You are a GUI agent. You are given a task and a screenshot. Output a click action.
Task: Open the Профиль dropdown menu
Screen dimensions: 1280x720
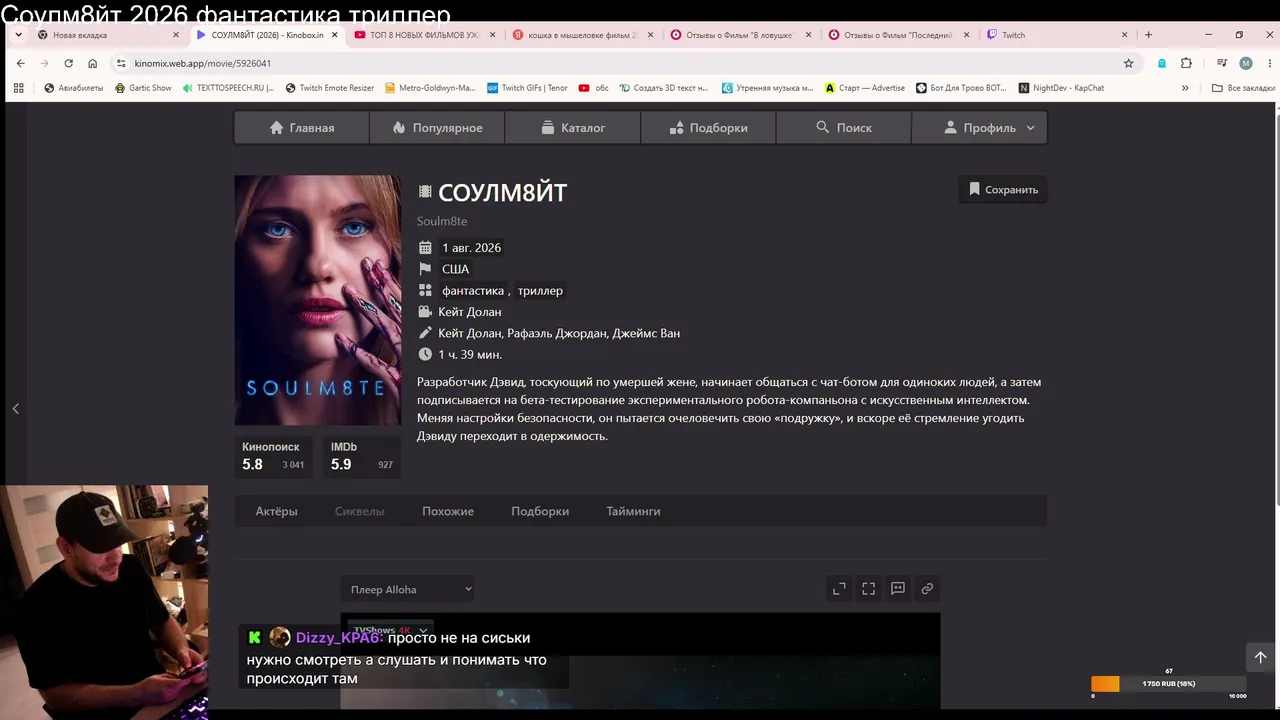pos(979,128)
